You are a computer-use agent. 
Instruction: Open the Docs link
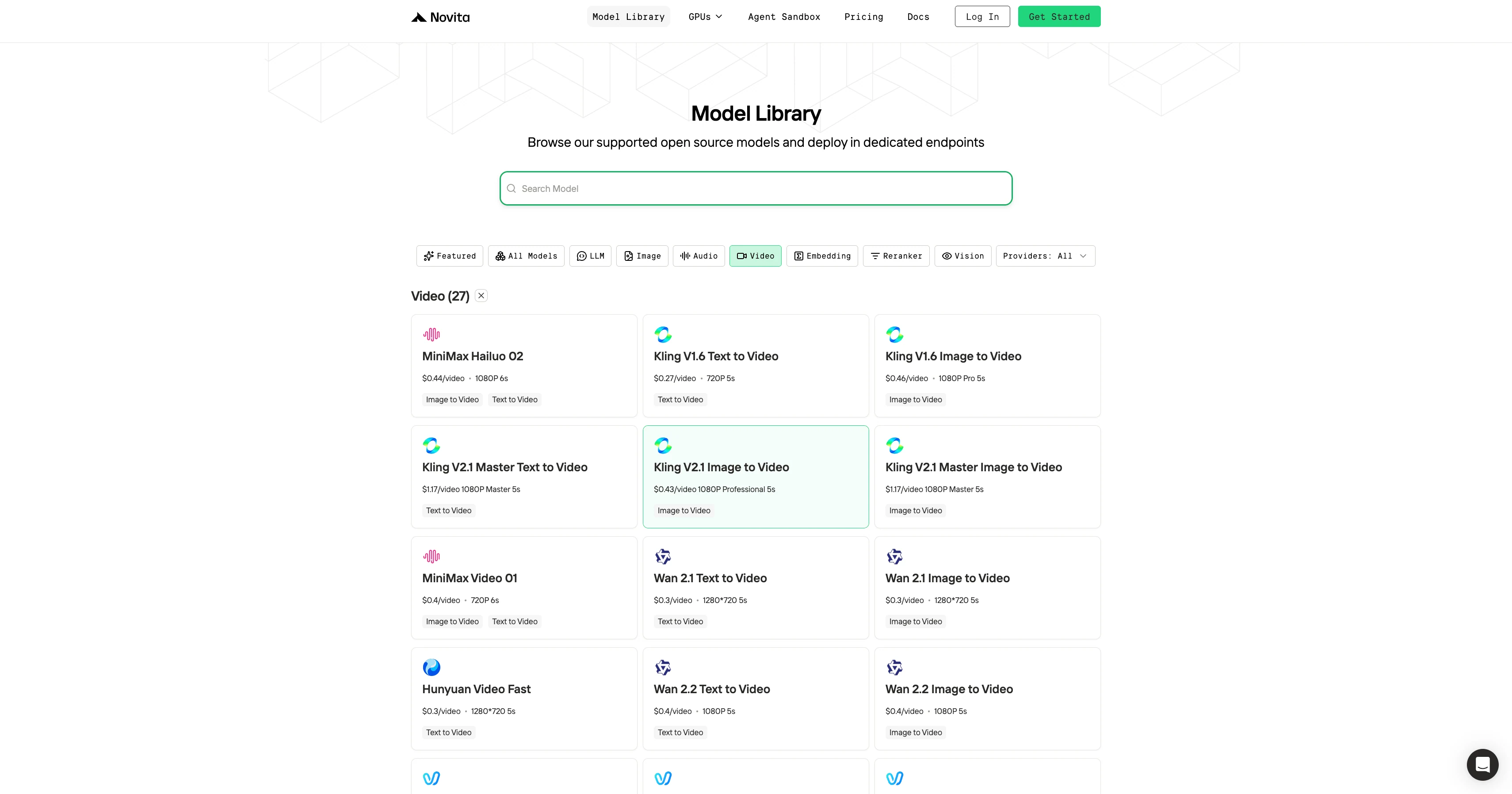pos(918,16)
